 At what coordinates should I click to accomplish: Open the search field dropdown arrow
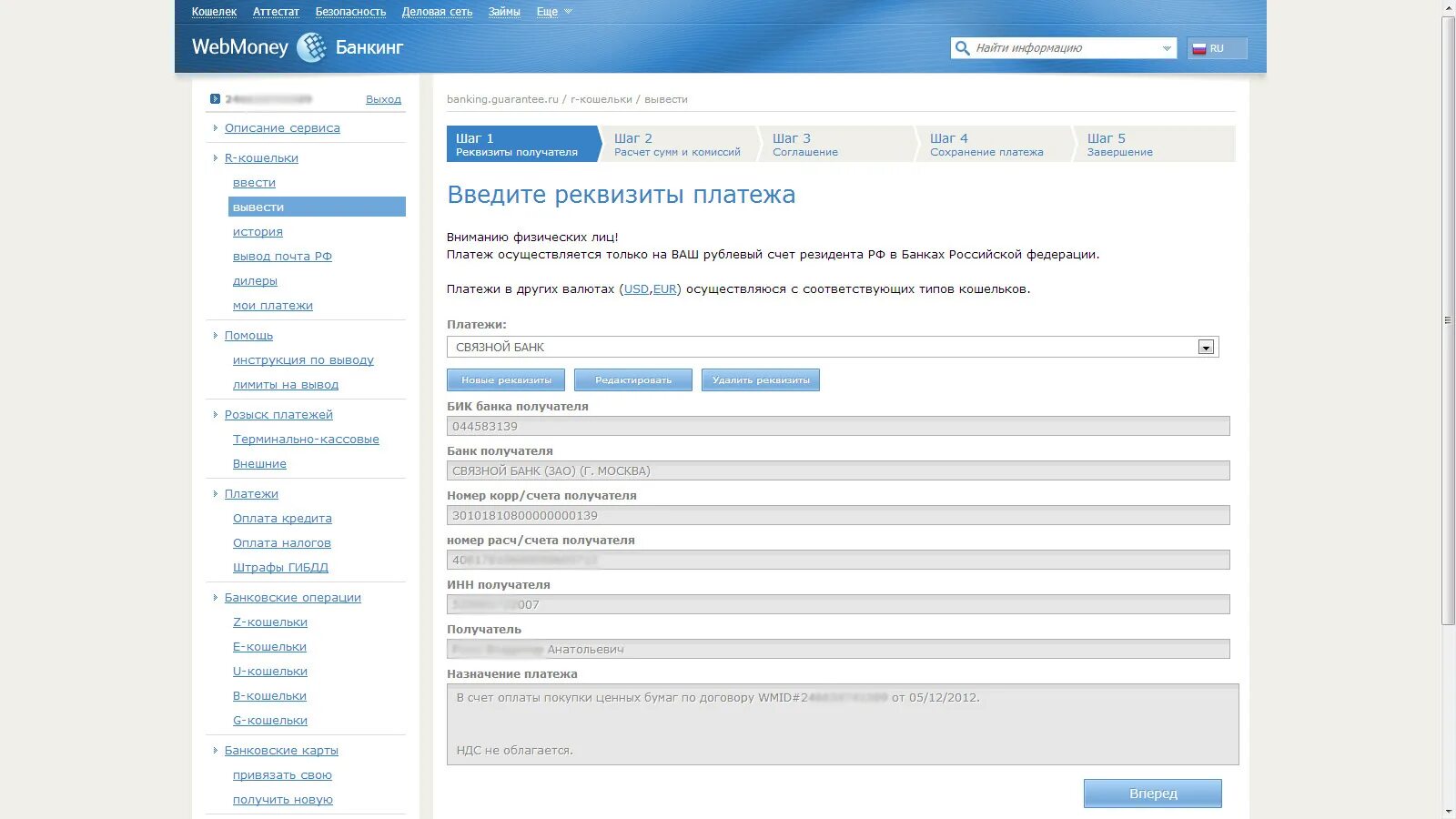click(x=1167, y=48)
